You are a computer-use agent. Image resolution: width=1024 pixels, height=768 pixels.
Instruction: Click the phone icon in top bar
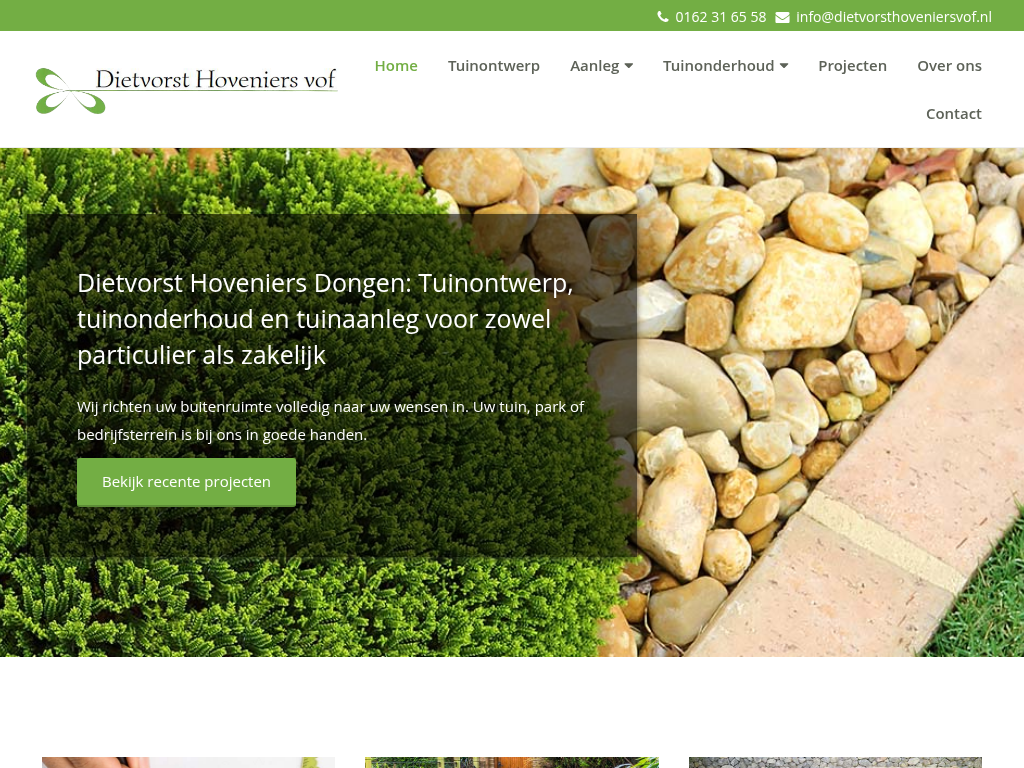coord(662,17)
